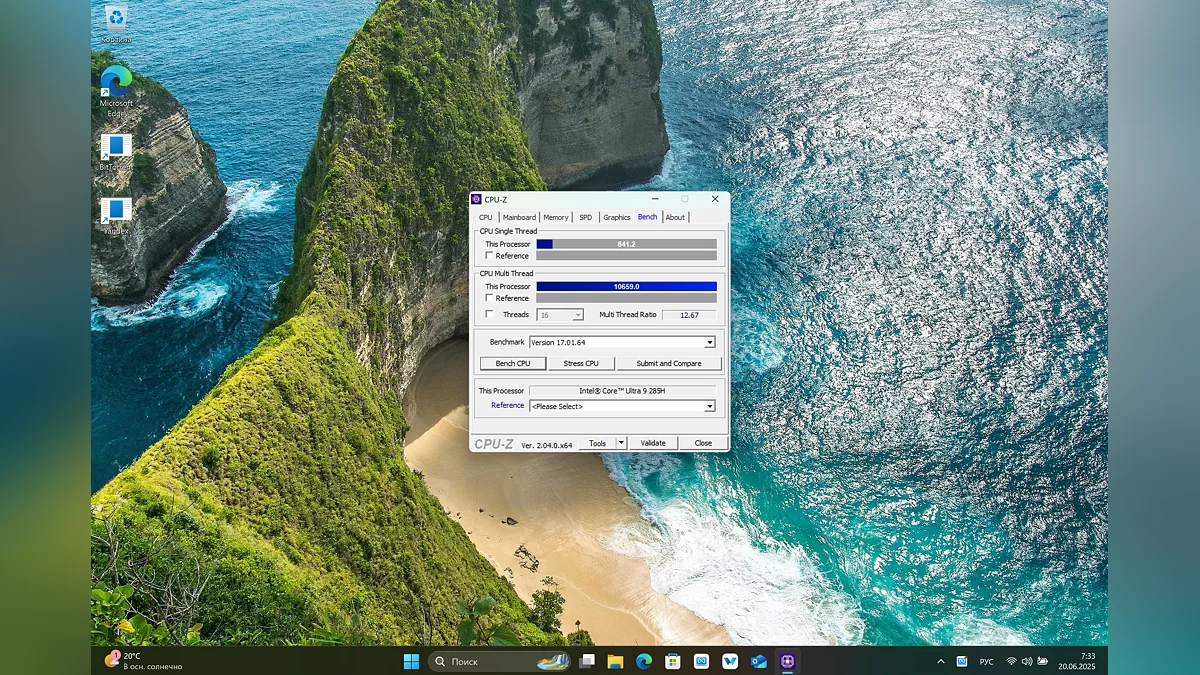The image size is (1200, 675).
Task: Expand the Tools dropdown arrow
Action: [x=621, y=443]
